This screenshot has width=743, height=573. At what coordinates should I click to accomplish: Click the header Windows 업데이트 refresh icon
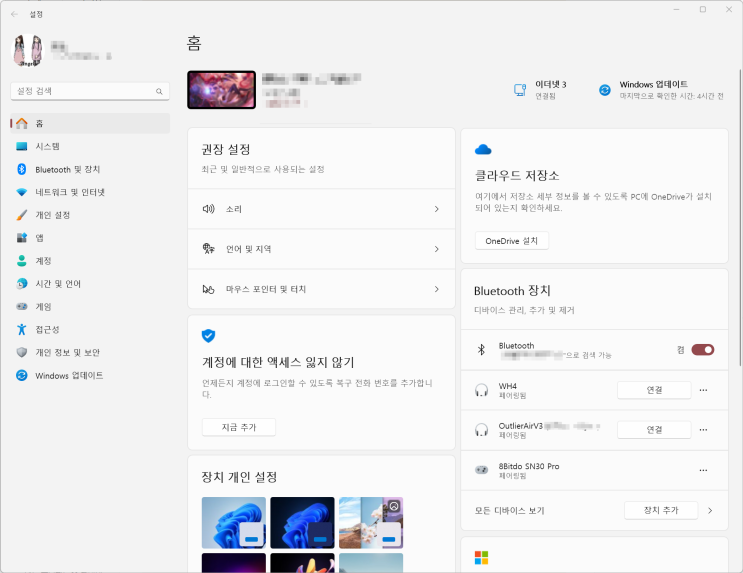[x=605, y=90]
